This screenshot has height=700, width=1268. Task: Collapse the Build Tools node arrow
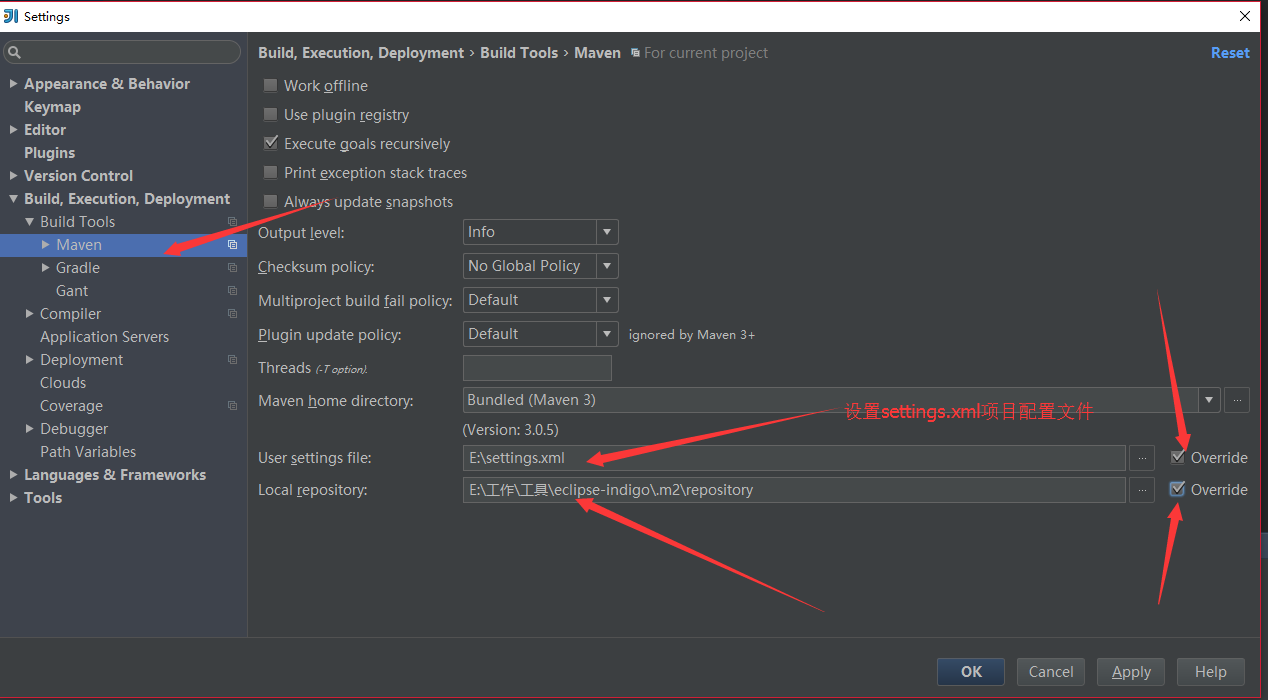(29, 222)
